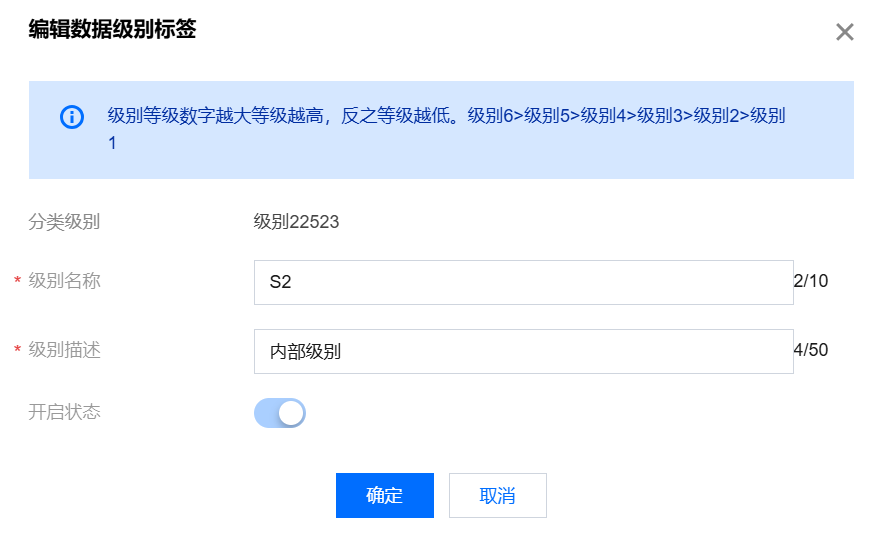Viewport: 878px width, 544px height.
Task: Click the 分类级别 field label
Action: coord(64,222)
